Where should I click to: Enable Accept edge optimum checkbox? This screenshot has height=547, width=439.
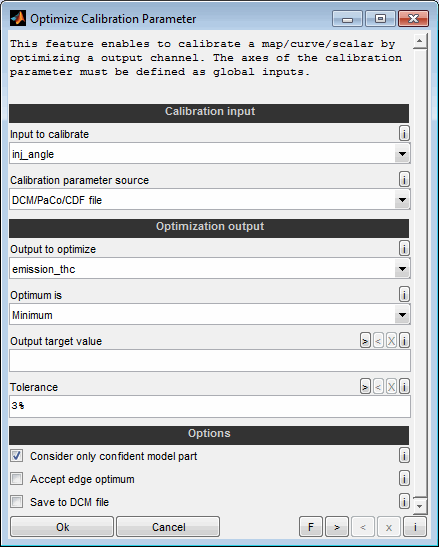tap(16, 479)
